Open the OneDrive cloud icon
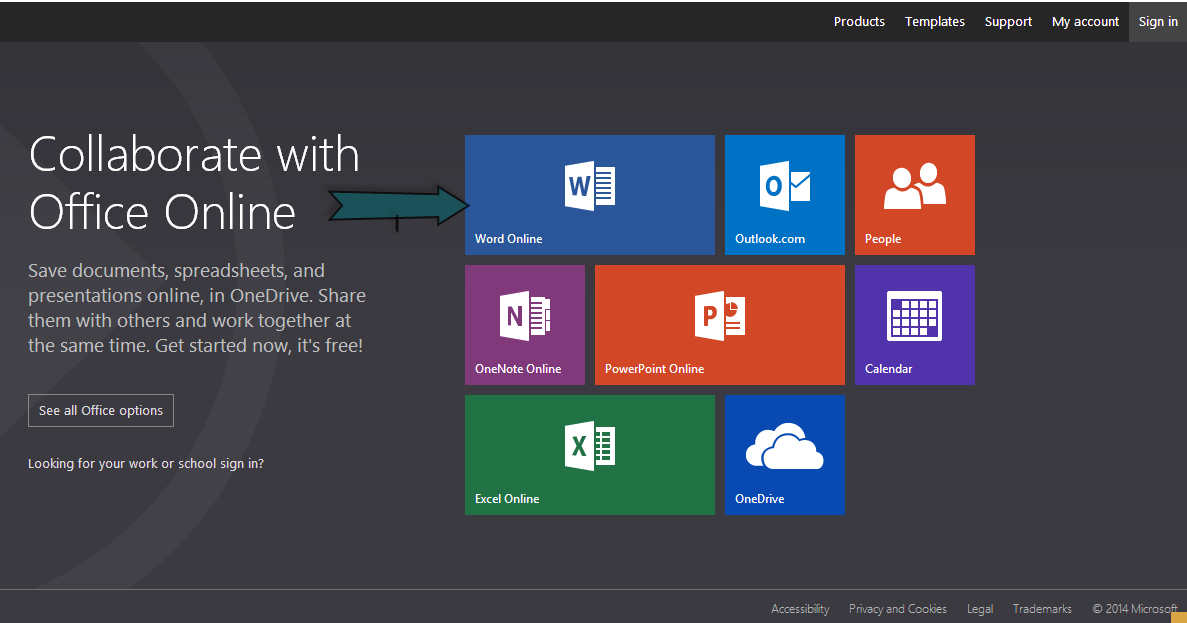 click(x=784, y=447)
